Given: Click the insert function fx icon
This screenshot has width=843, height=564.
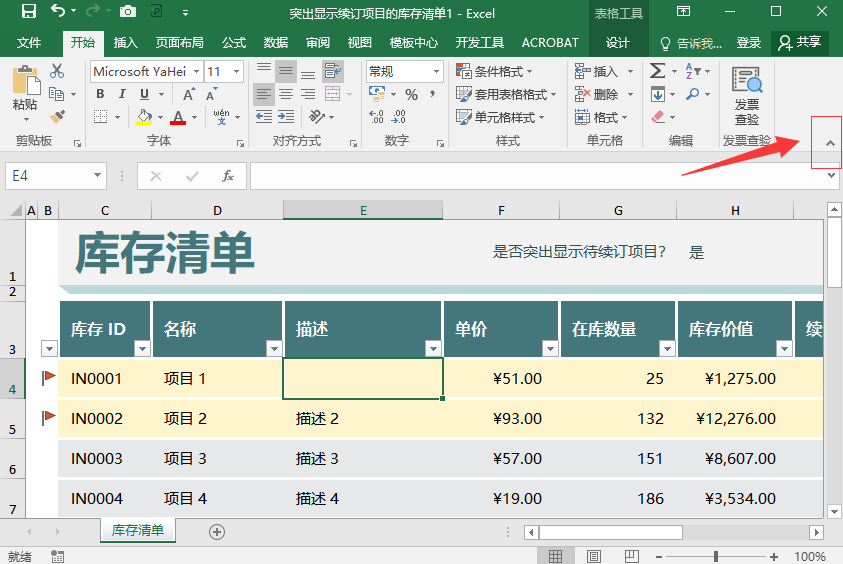Looking at the screenshot, I should pyautogui.click(x=228, y=176).
